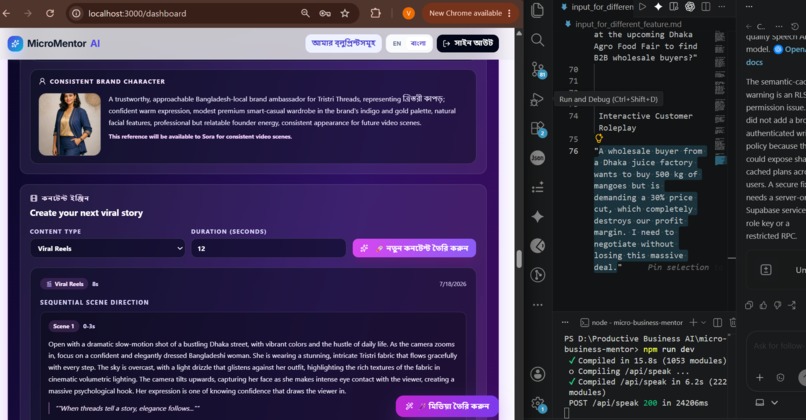Click MicroMentor AI logo
Image resolution: width=806 pixels, height=420 pixels.
click(54, 44)
